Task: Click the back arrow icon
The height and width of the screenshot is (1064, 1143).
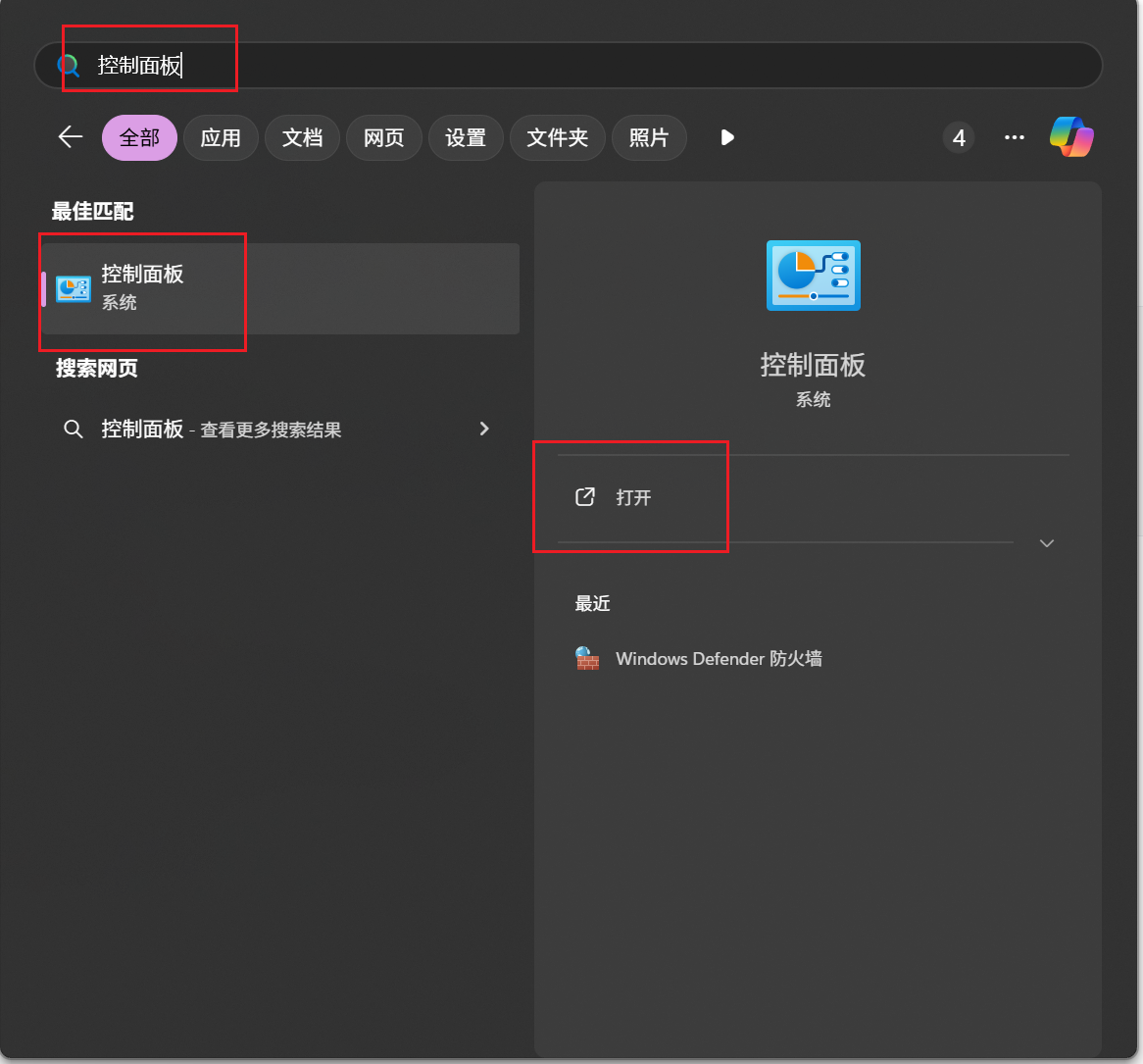Action: pos(71,137)
